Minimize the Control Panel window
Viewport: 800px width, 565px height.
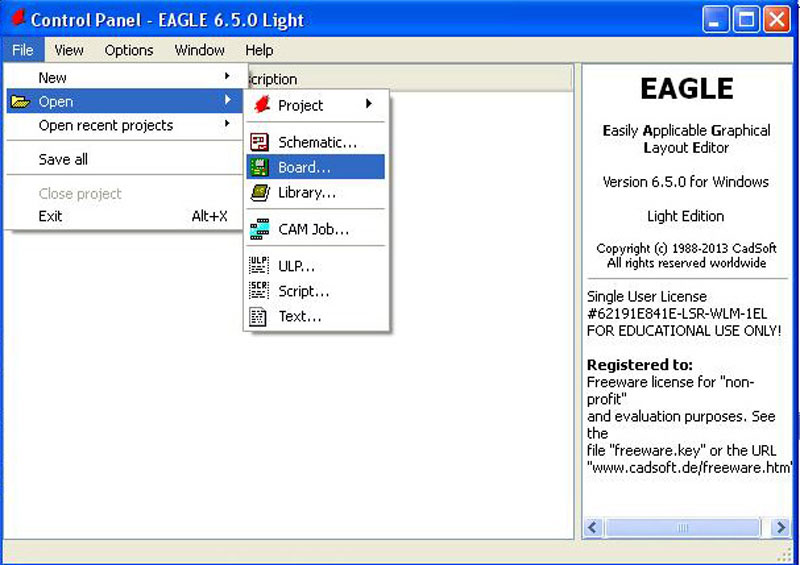click(715, 20)
